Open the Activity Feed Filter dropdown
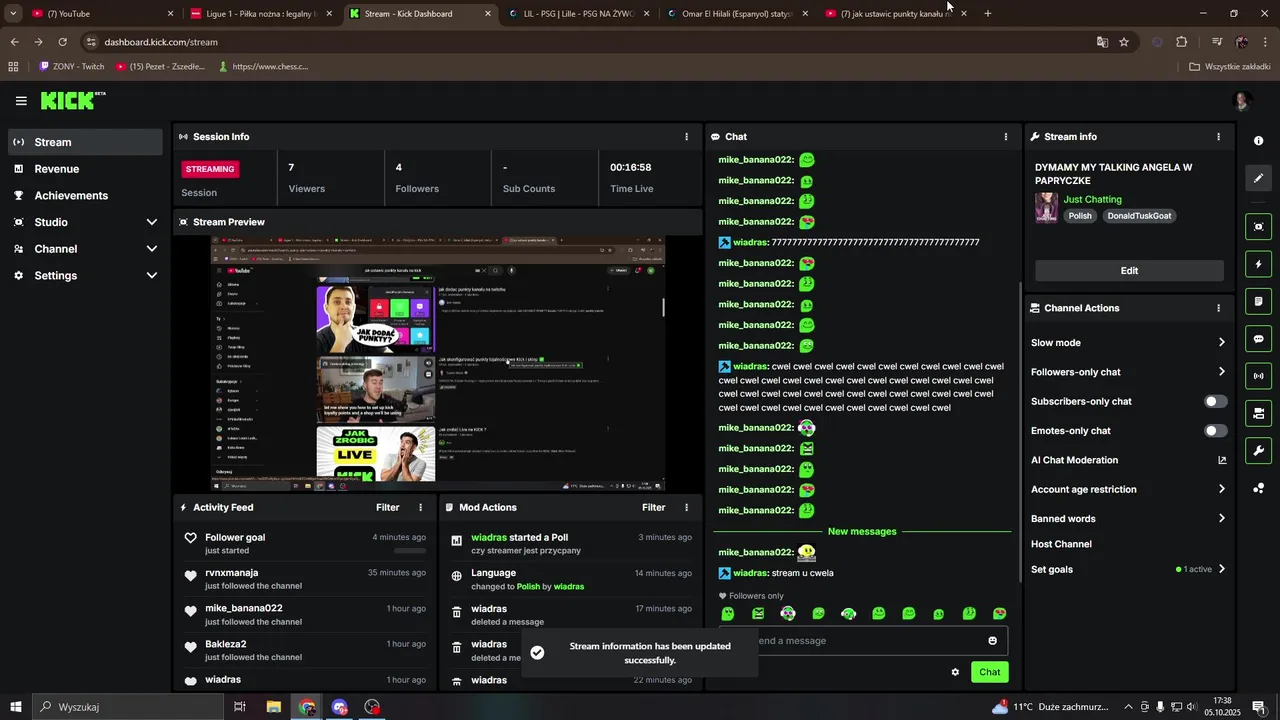The image size is (1280, 720). click(x=388, y=508)
